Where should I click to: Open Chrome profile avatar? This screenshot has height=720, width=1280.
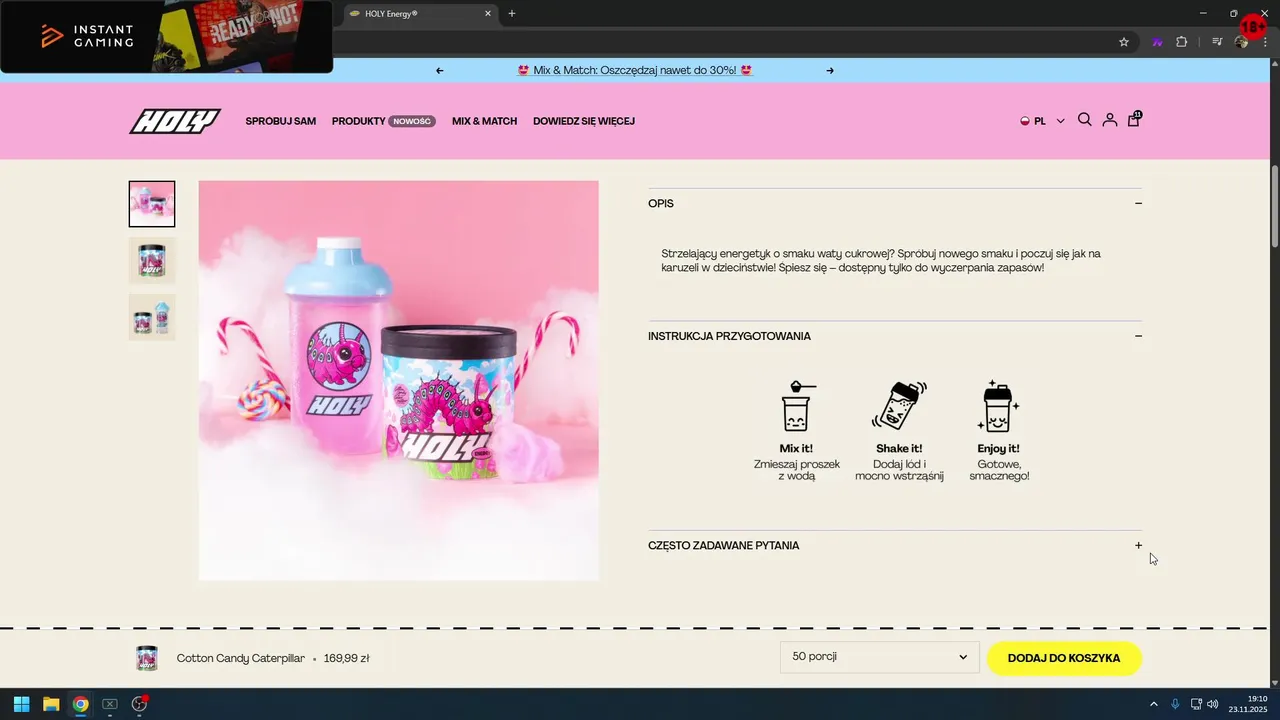(1241, 42)
